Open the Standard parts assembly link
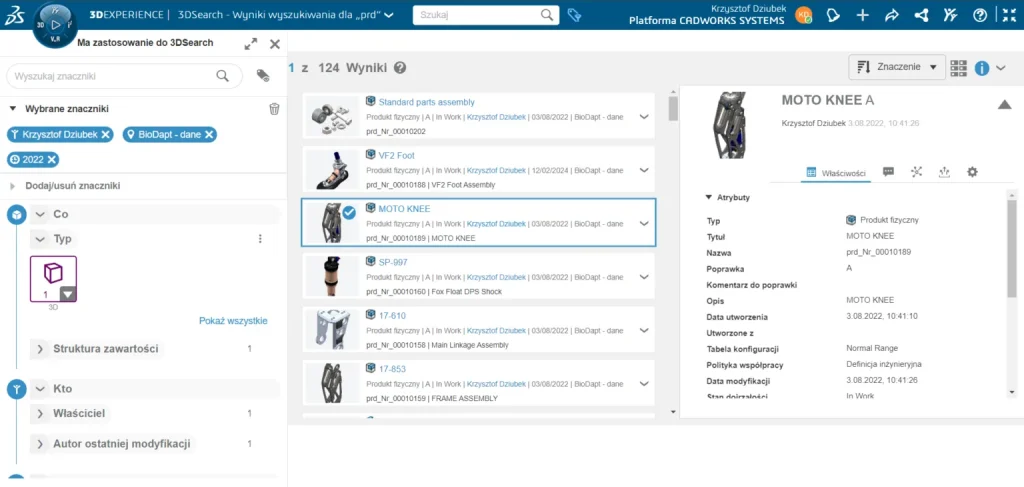The image size is (1024, 487). (426, 102)
